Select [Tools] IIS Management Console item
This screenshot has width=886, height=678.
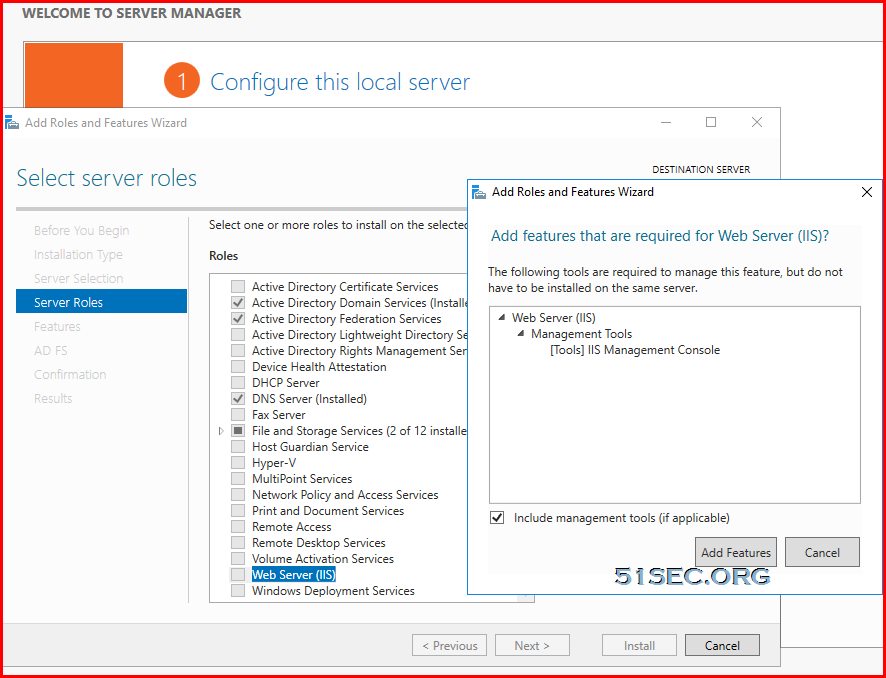point(635,350)
